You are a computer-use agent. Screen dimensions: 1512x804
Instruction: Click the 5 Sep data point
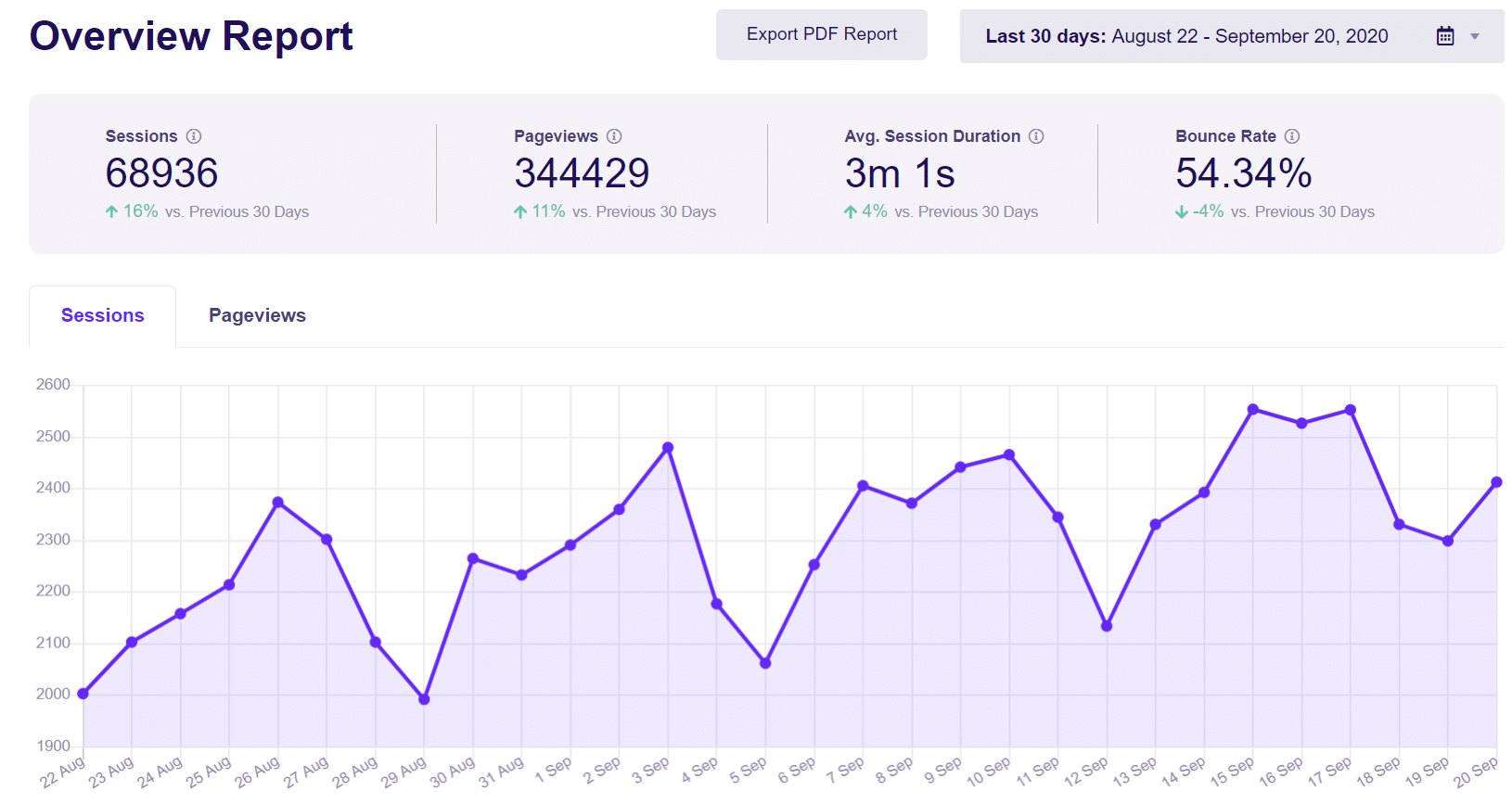[765, 663]
